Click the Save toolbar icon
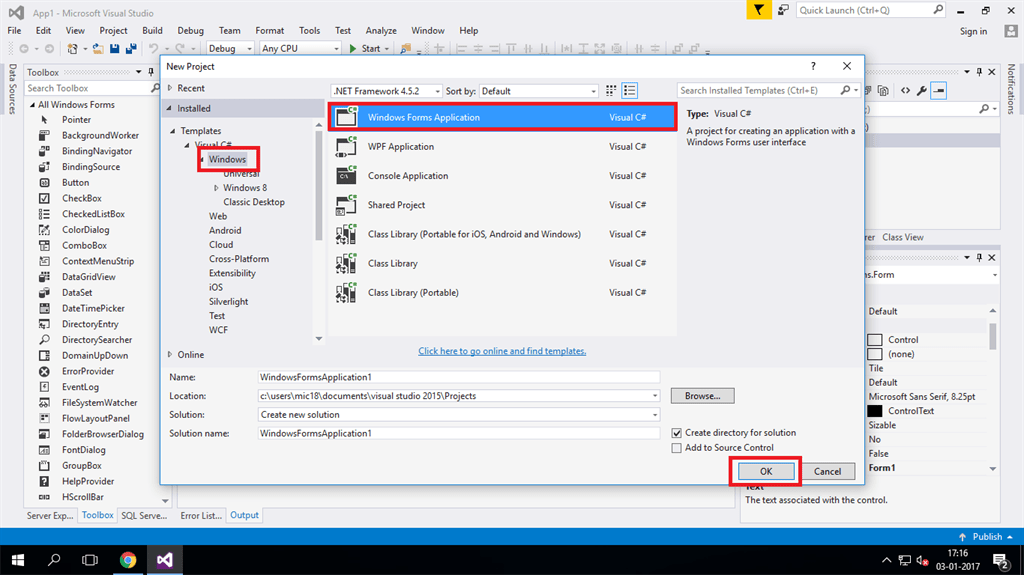Screen dimensions: 1024x575 [115, 48]
